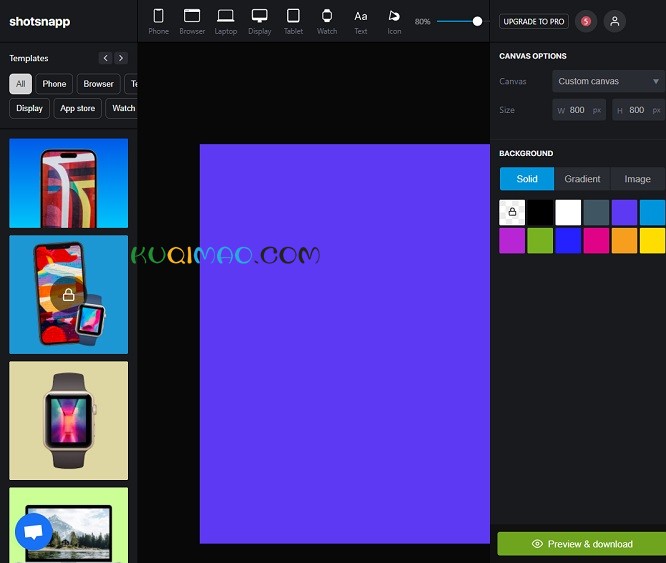Select the Phone device tool
The image size is (666, 563).
point(158,22)
